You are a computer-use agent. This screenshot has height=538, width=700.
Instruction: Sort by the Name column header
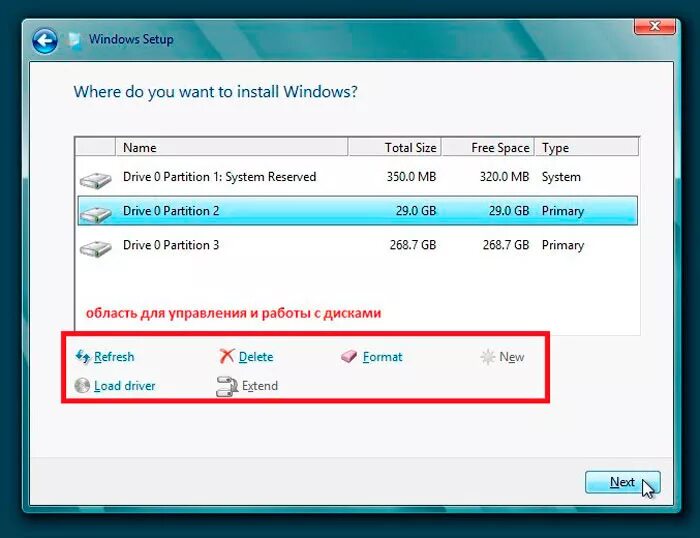[231, 147]
